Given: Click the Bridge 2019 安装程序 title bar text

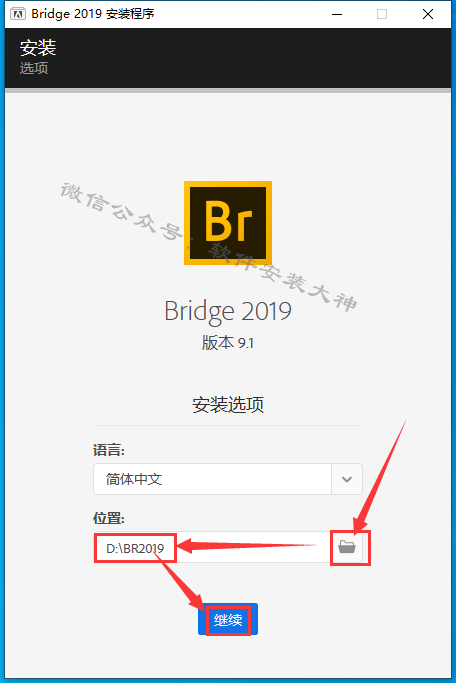Looking at the screenshot, I should click(93, 14).
